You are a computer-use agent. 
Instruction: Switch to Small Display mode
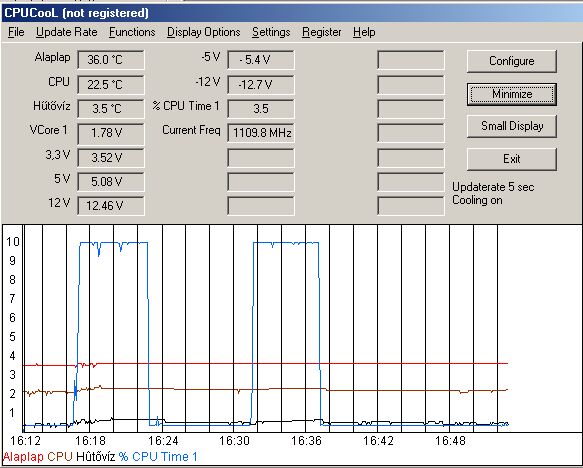coord(512,126)
